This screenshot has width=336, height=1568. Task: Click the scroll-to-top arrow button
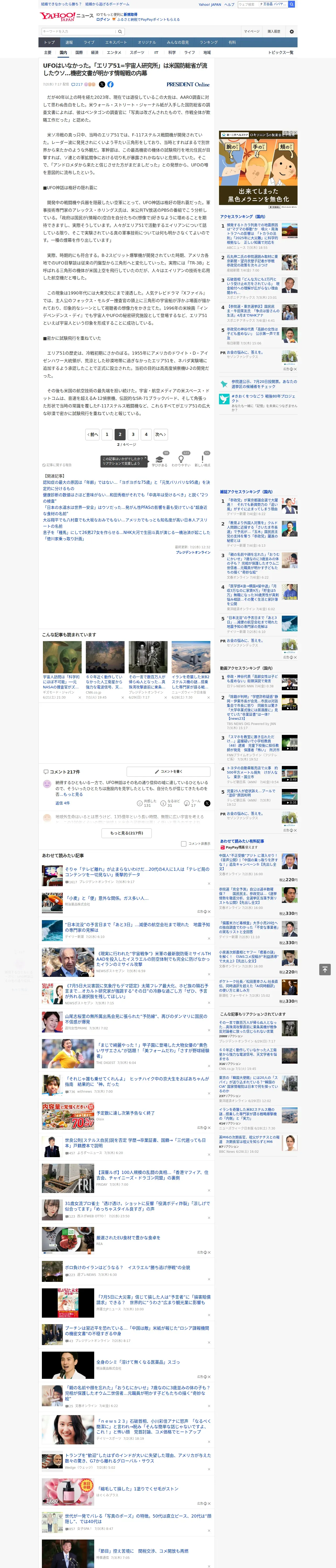pyautogui.click(x=324, y=969)
